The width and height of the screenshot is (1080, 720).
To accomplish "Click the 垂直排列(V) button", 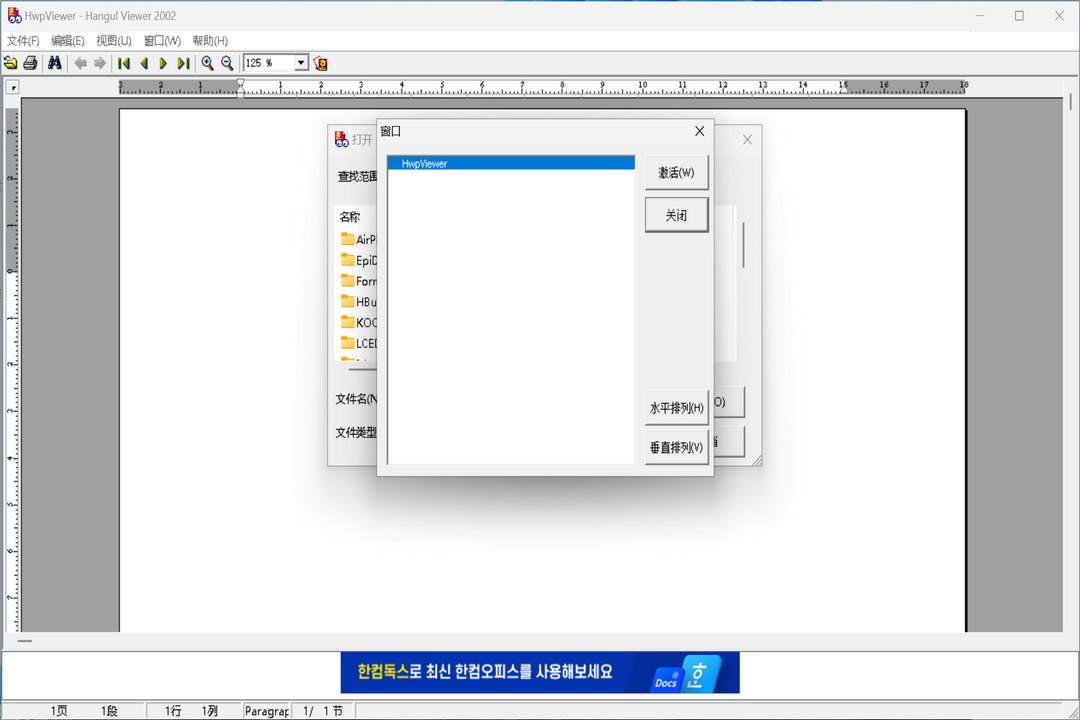I will 676,447.
